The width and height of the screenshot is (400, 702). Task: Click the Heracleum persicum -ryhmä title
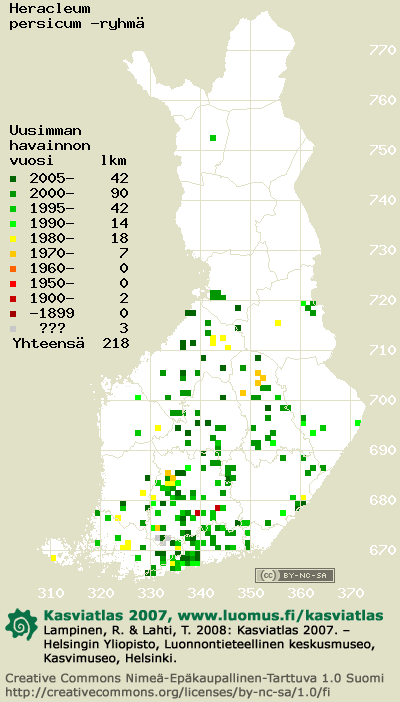coord(77,16)
